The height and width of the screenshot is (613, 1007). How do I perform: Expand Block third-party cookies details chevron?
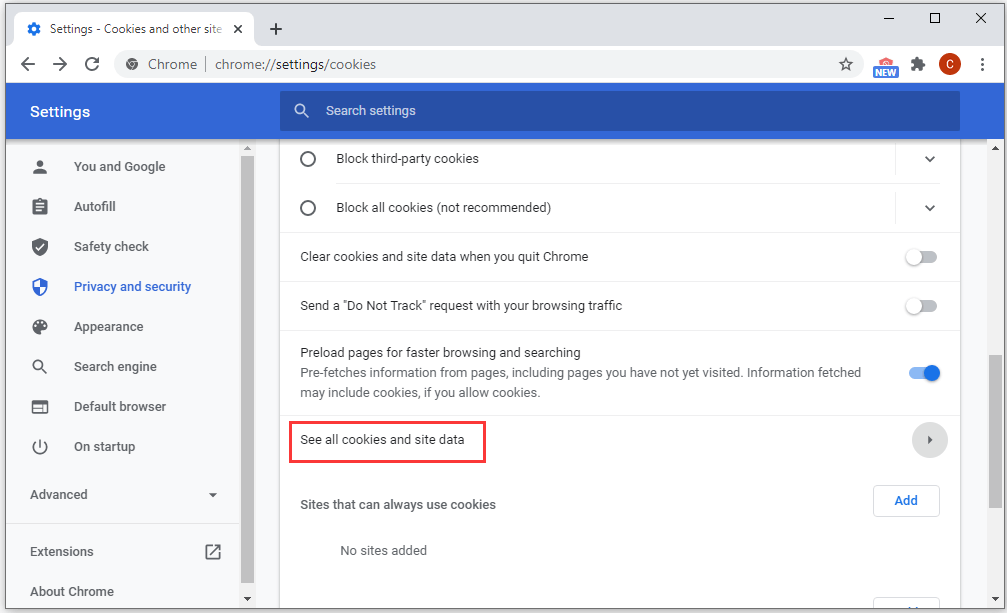929,159
